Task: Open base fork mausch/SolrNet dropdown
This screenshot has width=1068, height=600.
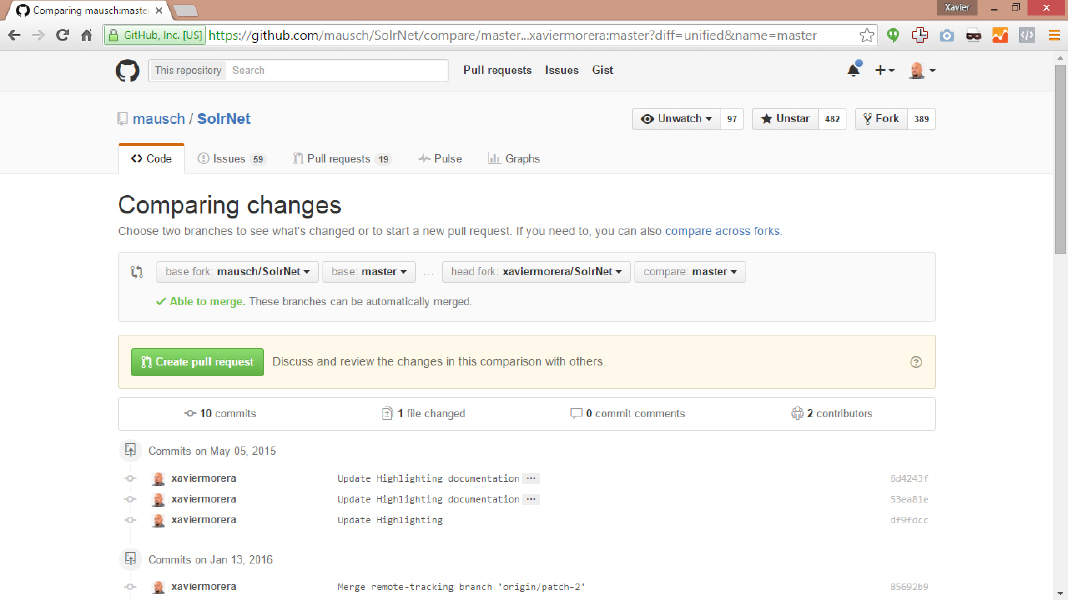Action: tap(237, 272)
